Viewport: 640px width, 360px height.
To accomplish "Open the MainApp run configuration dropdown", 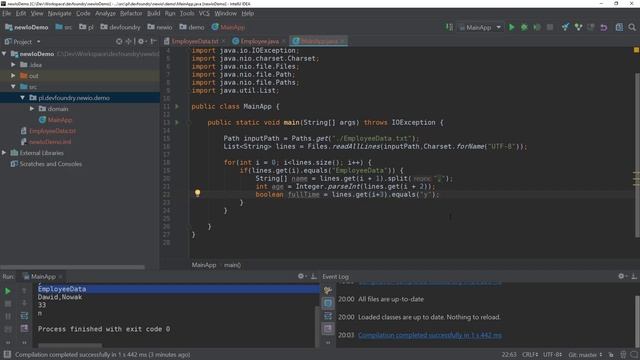I will click(x=480, y=27).
